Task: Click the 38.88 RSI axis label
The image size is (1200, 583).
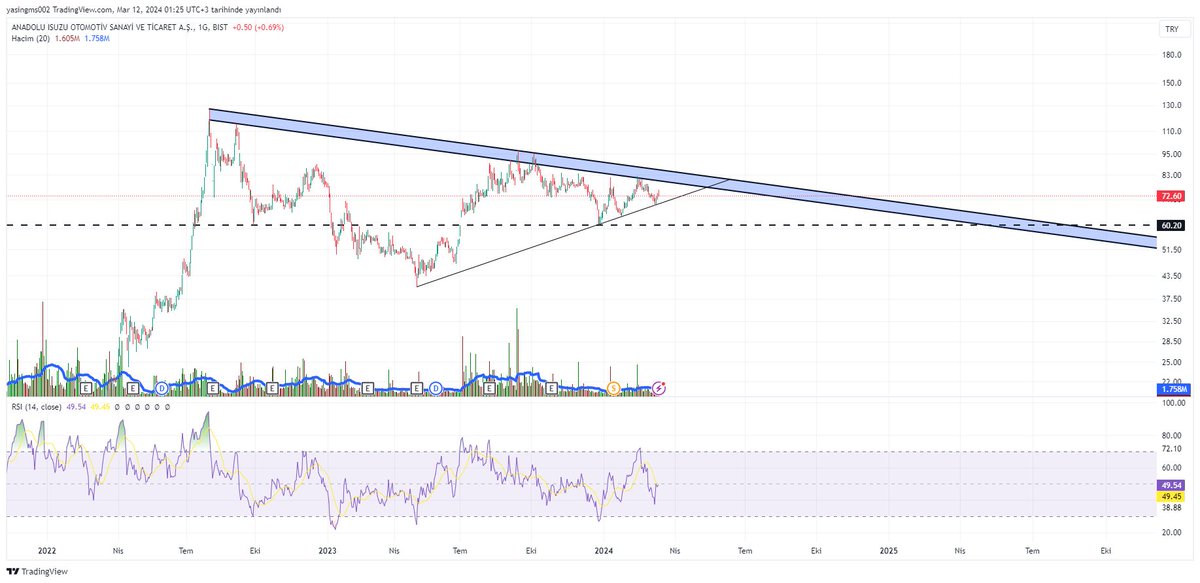Action: pos(1173,508)
